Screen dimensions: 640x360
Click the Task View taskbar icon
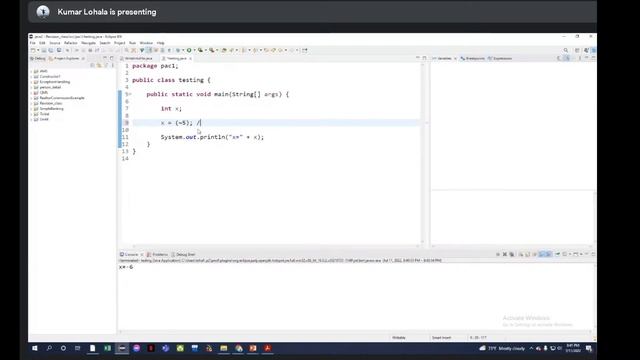[78, 348]
